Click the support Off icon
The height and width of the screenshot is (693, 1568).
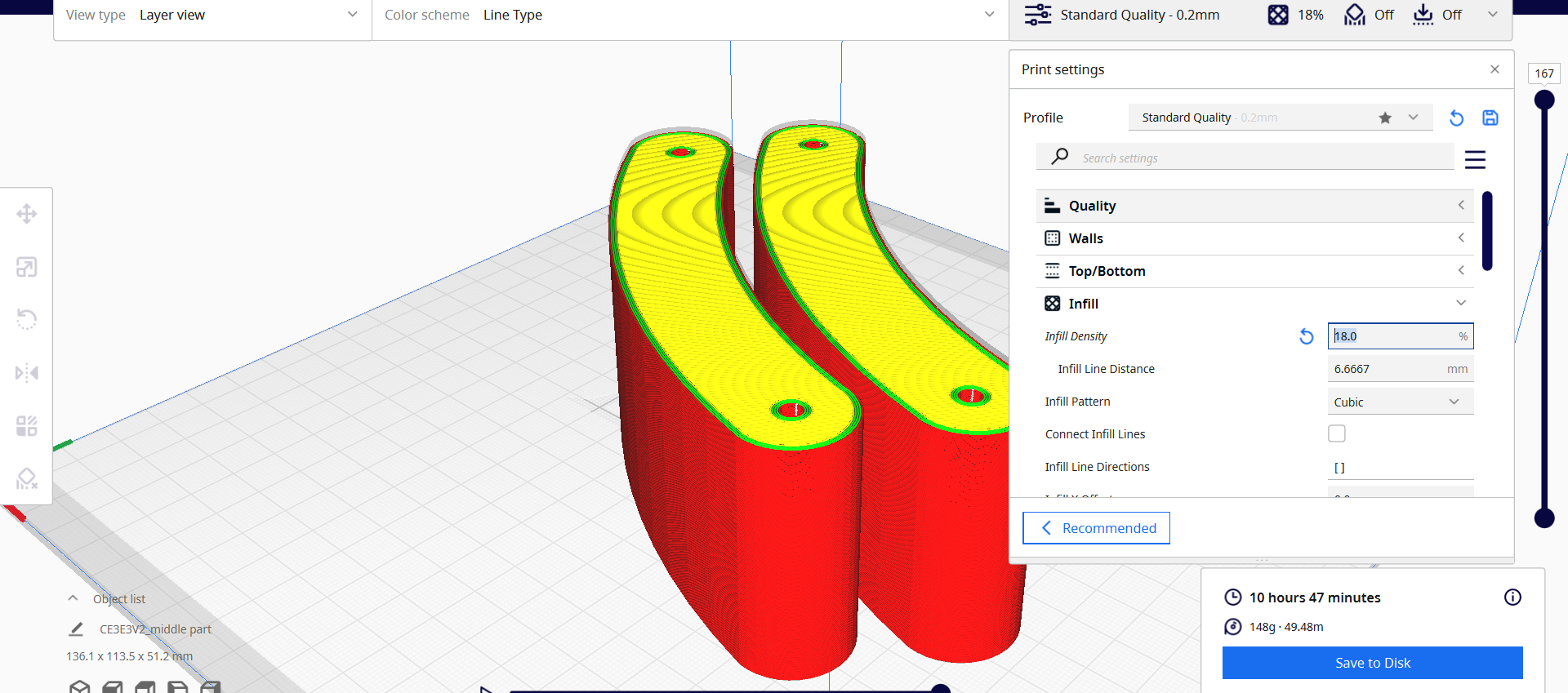pos(1355,15)
